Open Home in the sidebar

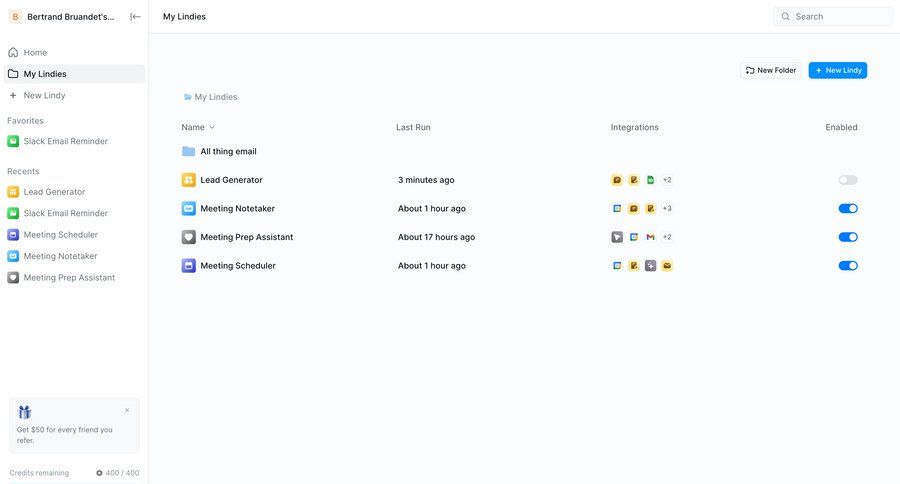(74, 52)
